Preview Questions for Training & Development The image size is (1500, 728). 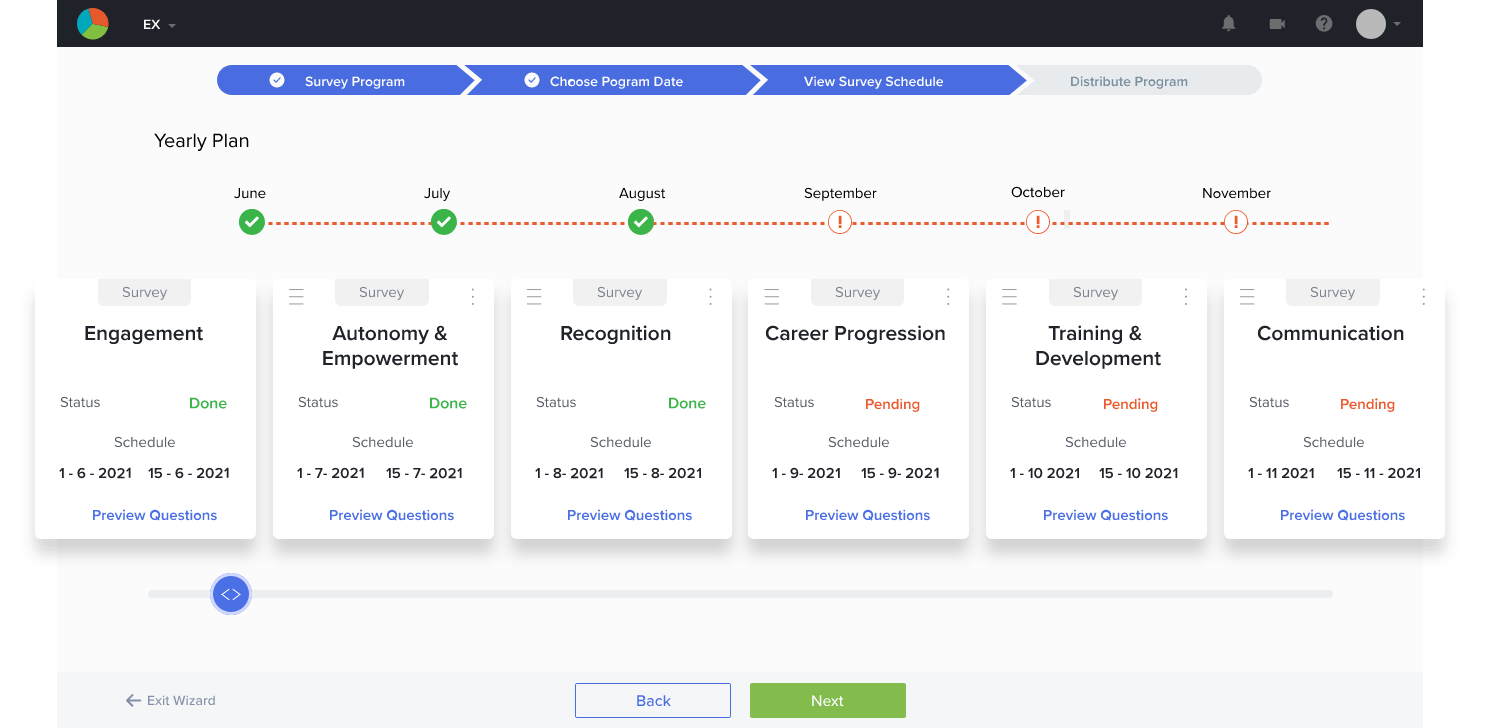pyautogui.click(x=1105, y=515)
